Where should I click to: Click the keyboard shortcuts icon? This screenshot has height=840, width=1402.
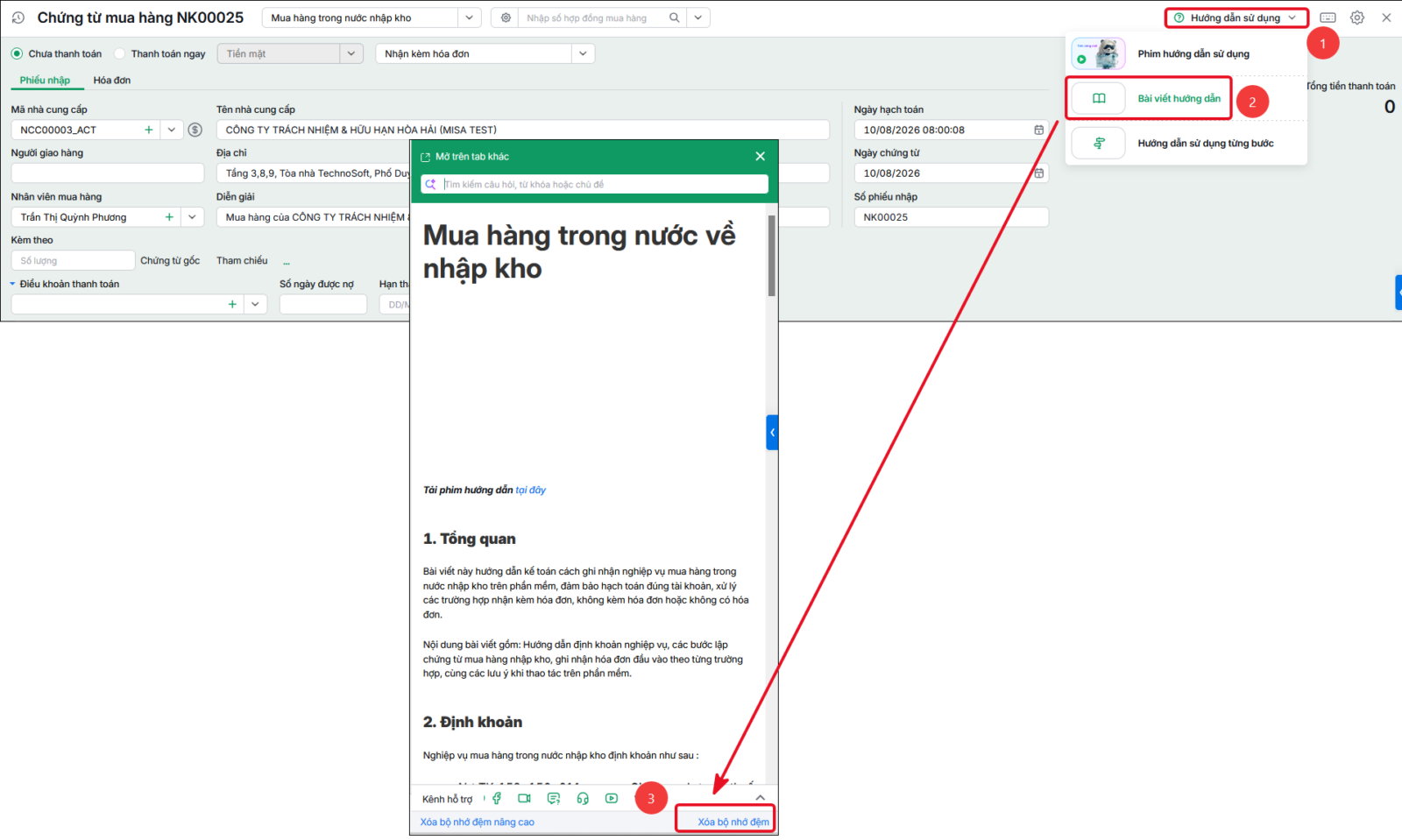coord(1328,18)
